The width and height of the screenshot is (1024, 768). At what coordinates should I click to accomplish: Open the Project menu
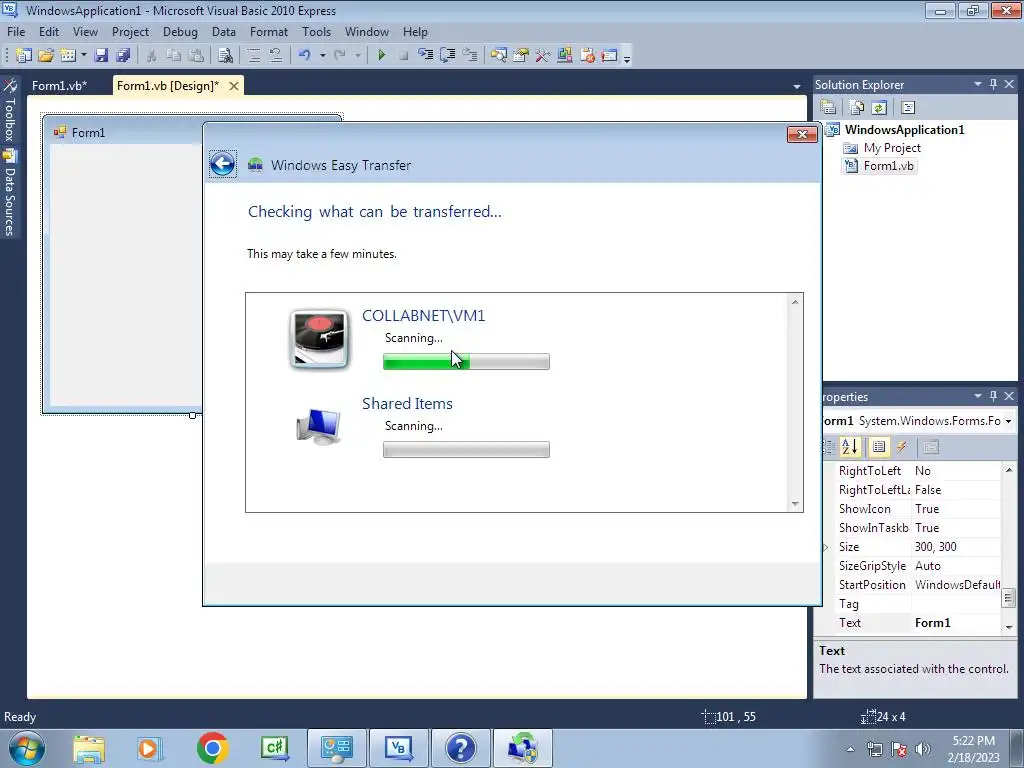click(131, 31)
